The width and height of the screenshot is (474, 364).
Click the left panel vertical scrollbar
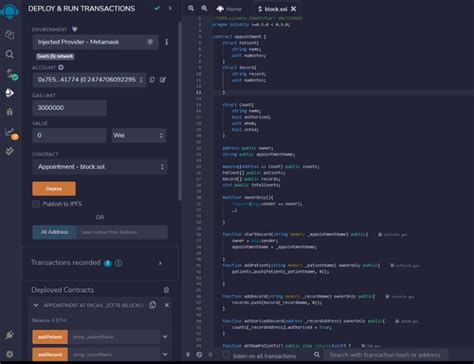180,112
